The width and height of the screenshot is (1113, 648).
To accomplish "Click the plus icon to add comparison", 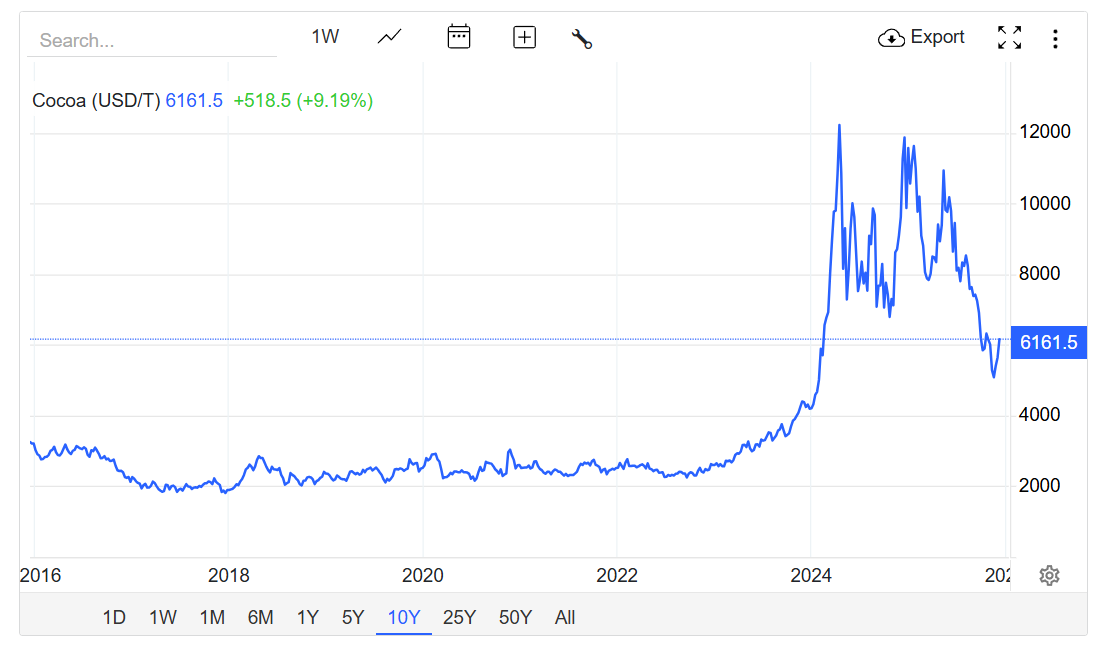I will (524, 38).
